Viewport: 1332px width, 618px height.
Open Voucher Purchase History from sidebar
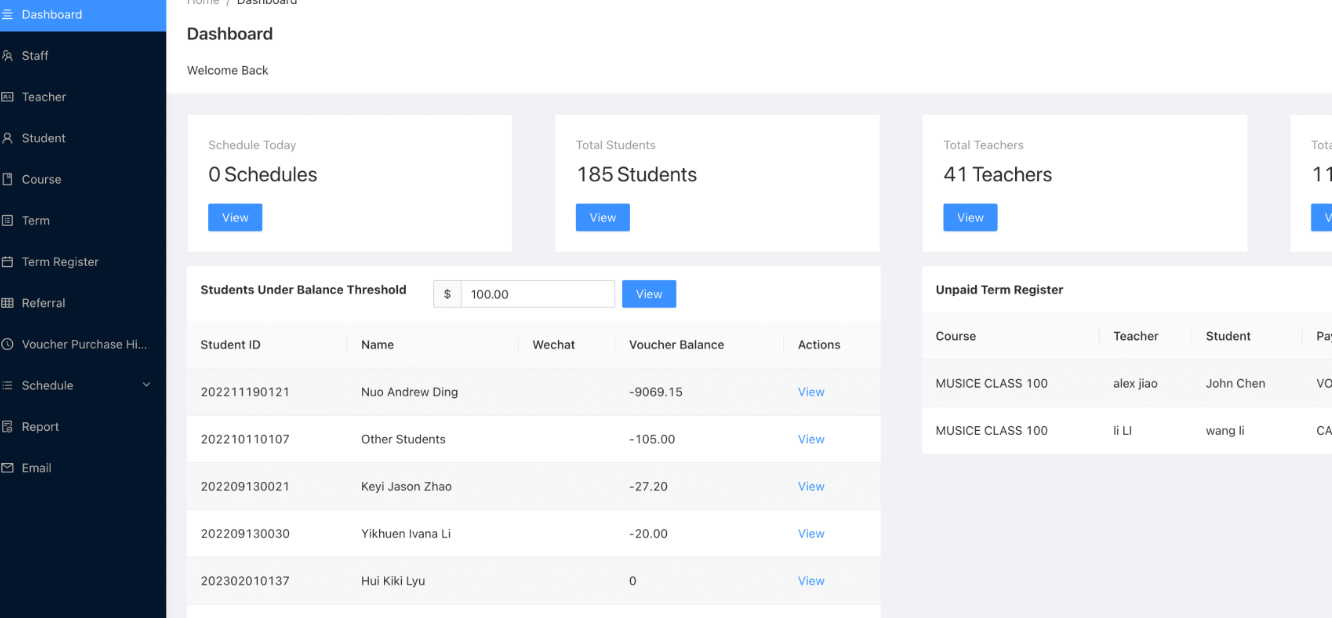pyautogui.click(x=8, y=344)
